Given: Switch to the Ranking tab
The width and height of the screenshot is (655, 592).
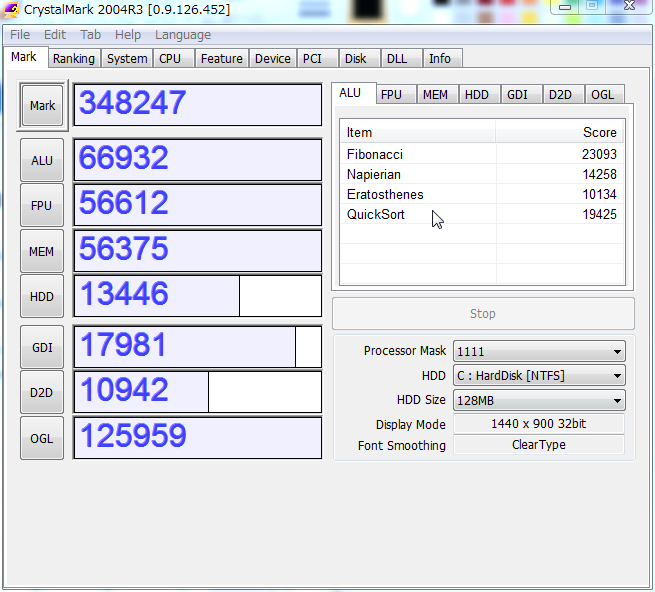Looking at the screenshot, I should 74,58.
